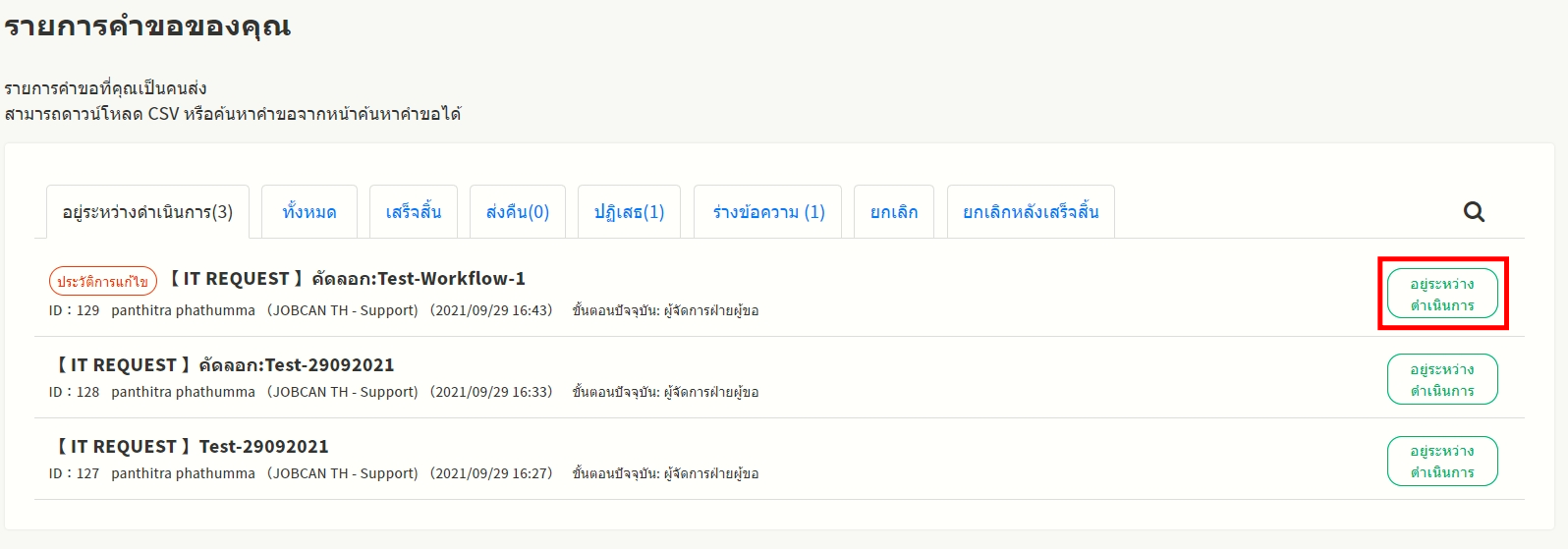Open the เสร็จสิ้น tab
The width and height of the screenshot is (1568, 549).
point(414,212)
